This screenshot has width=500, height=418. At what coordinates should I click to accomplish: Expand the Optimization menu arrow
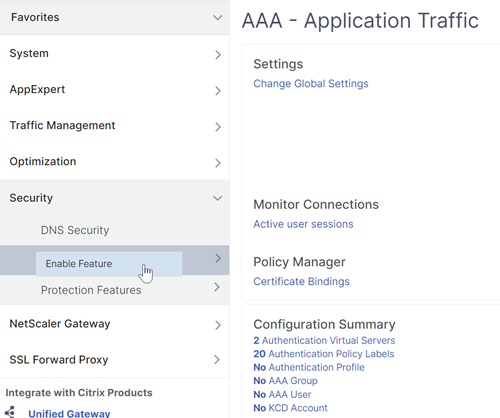[218, 163]
